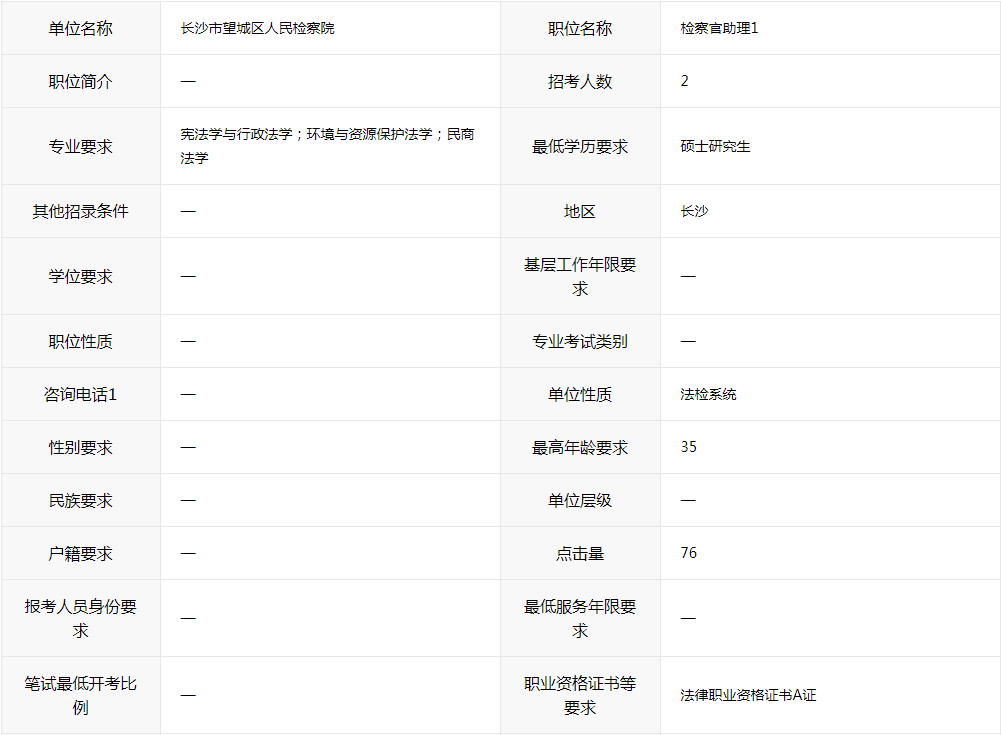Viewport: 1001px width, 735px height.
Task: Select the maximum age value 35
Action: (688, 447)
